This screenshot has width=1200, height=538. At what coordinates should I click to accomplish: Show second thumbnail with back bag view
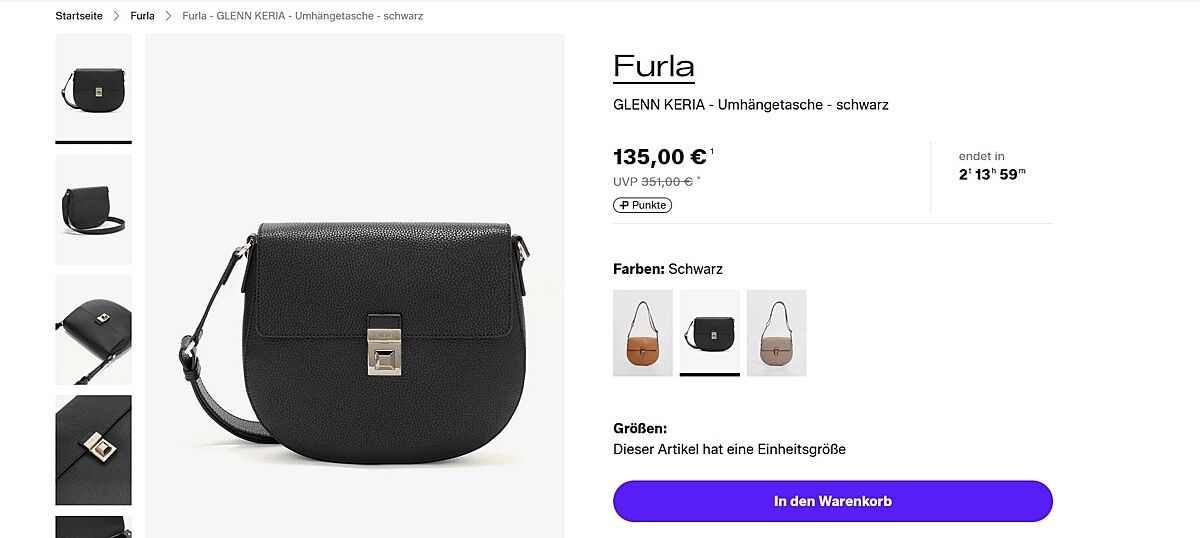coord(93,209)
